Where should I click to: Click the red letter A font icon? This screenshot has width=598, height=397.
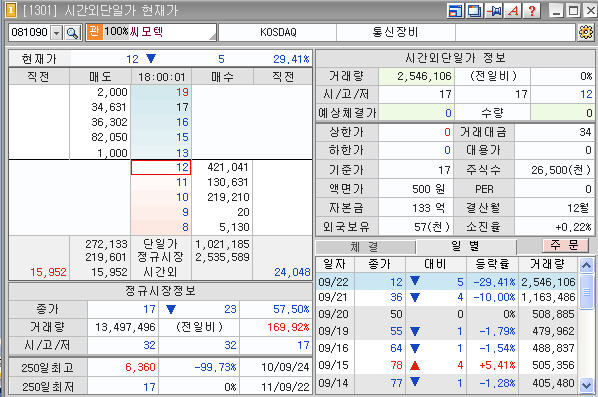pos(513,10)
